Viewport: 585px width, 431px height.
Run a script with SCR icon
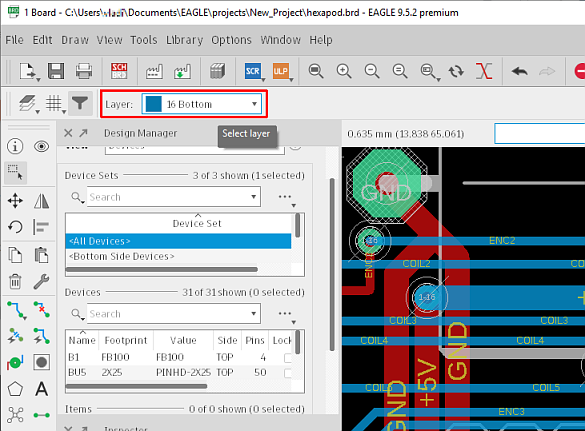pyautogui.click(x=253, y=71)
